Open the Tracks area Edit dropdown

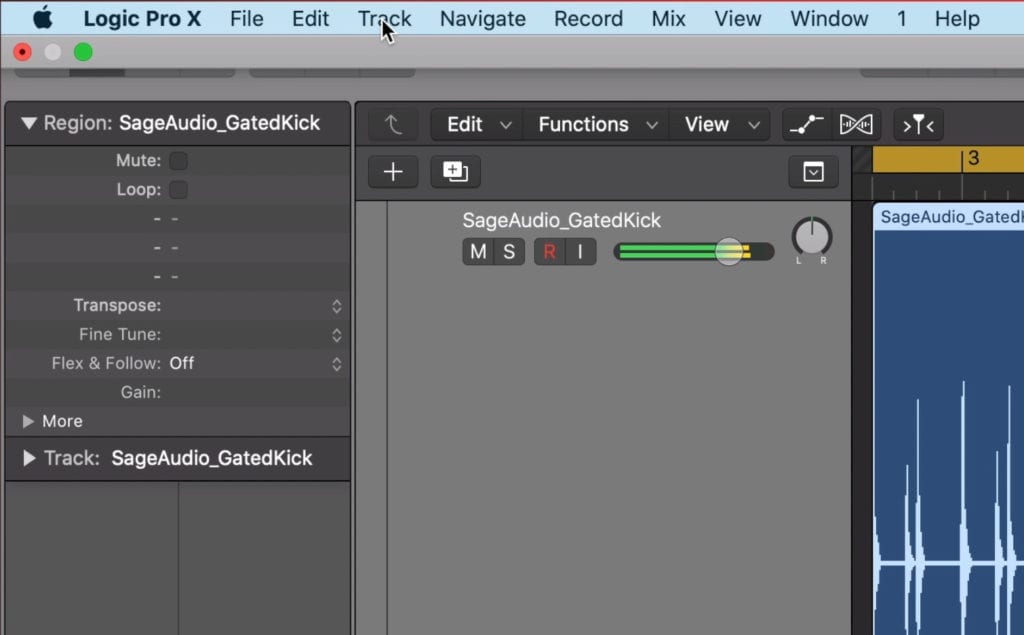pyautogui.click(x=477, y=124)
